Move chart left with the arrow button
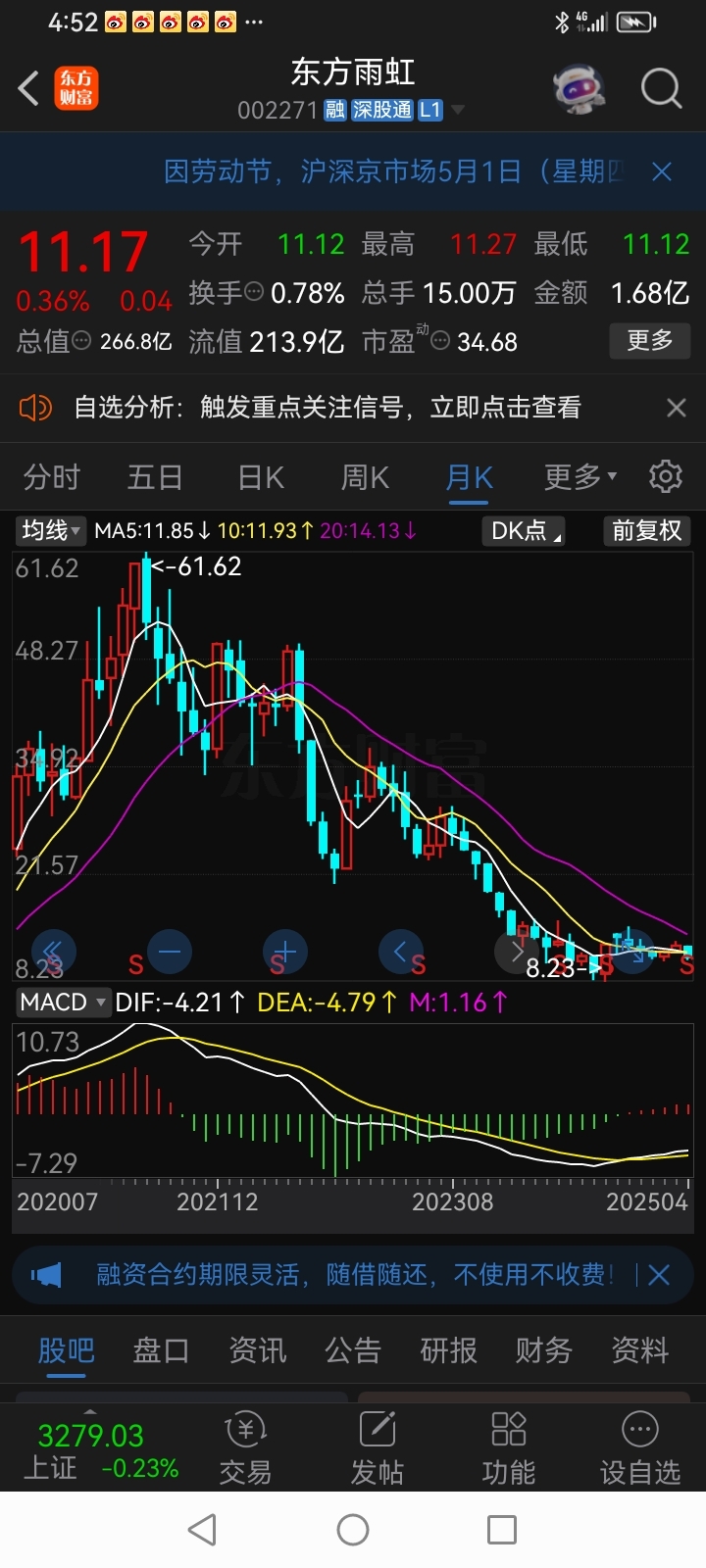Image resolution: width=706 pixels, height=1568 pixels. tap(400, 951)
